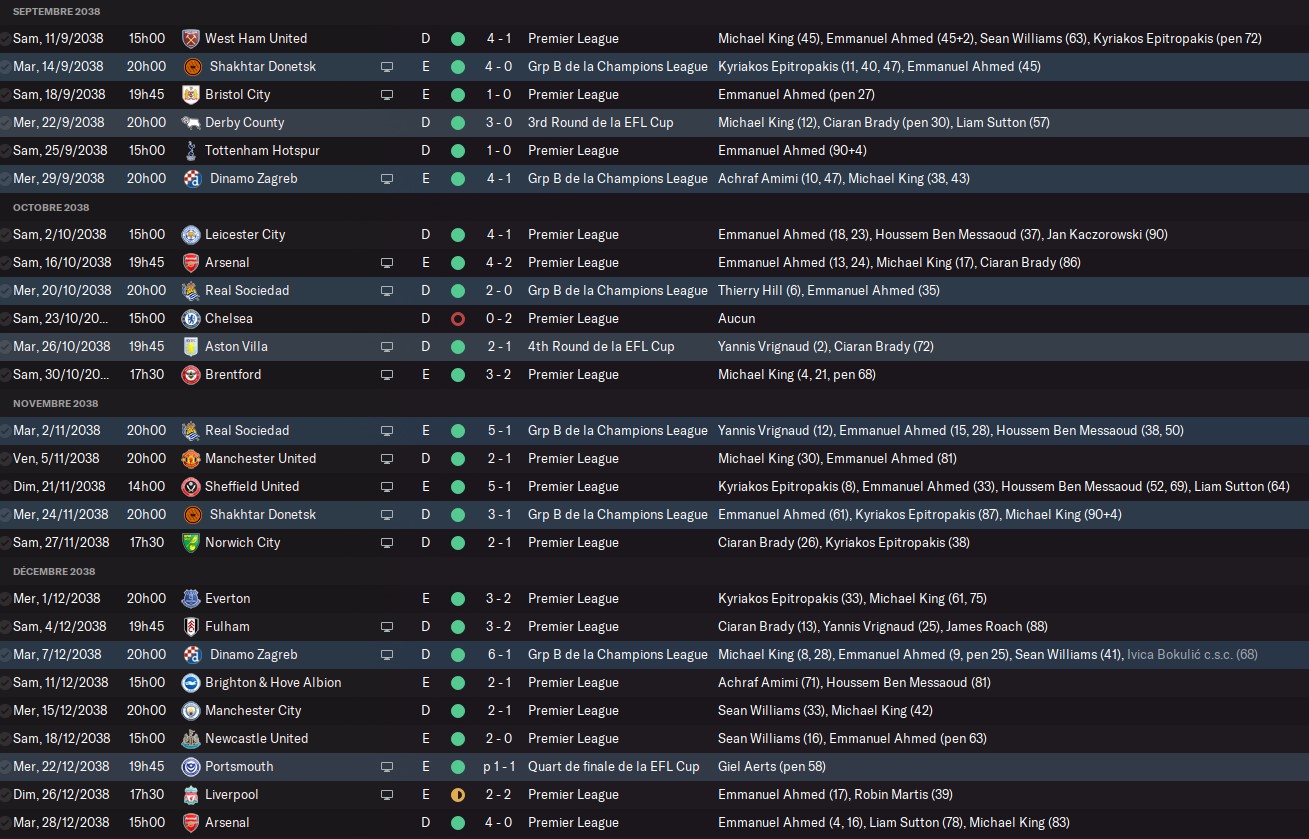
Task: Open the Liverpool team link
Action: click(232, 794)
